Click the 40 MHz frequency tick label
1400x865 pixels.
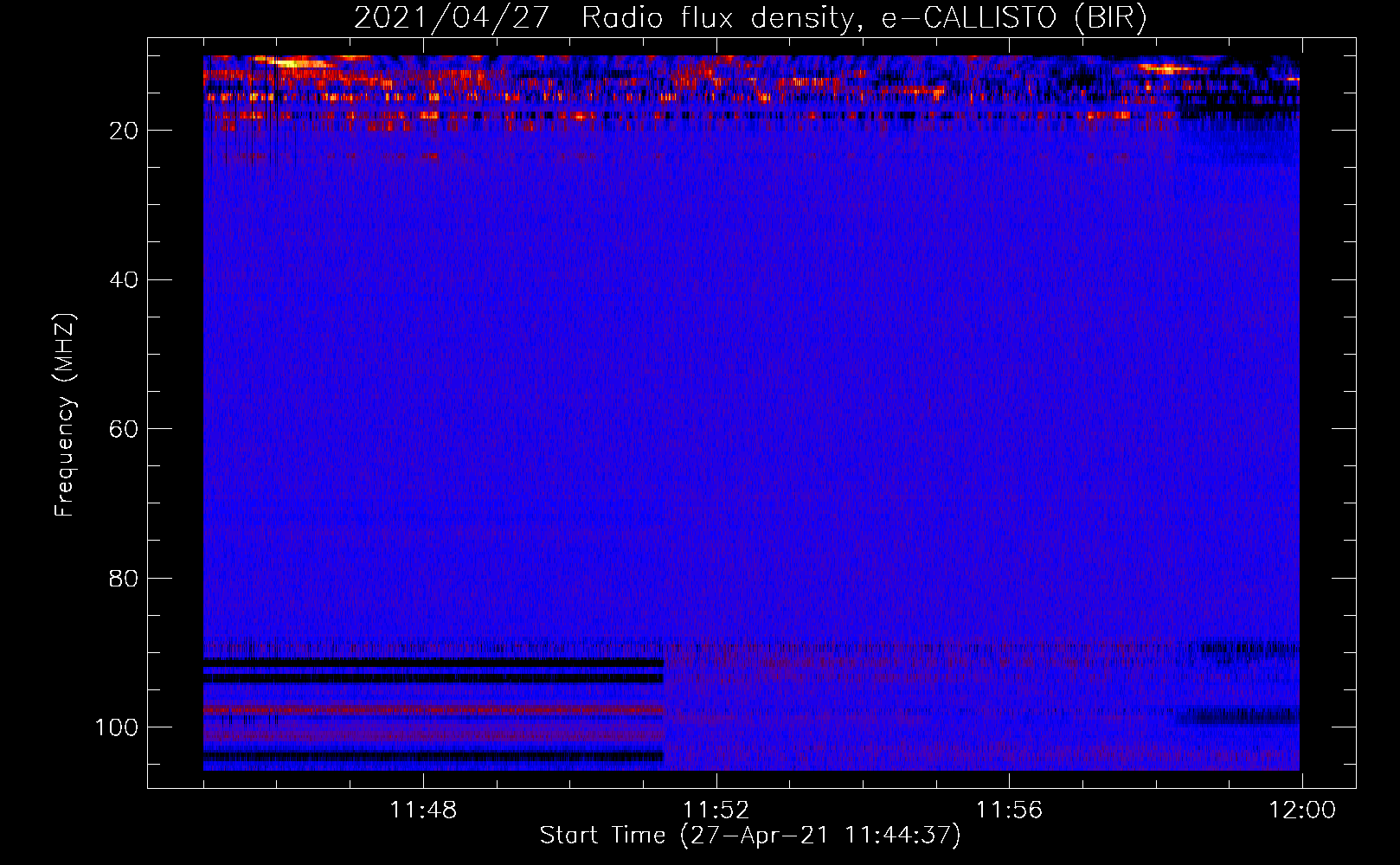(x=124, y=280)
